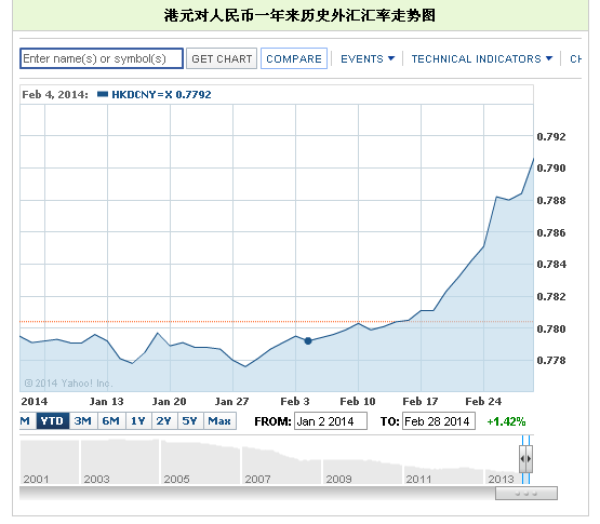Viewport: 600px width, 524px height.
Task: Click the +1.42% change value
Action: tap(506, 421)
